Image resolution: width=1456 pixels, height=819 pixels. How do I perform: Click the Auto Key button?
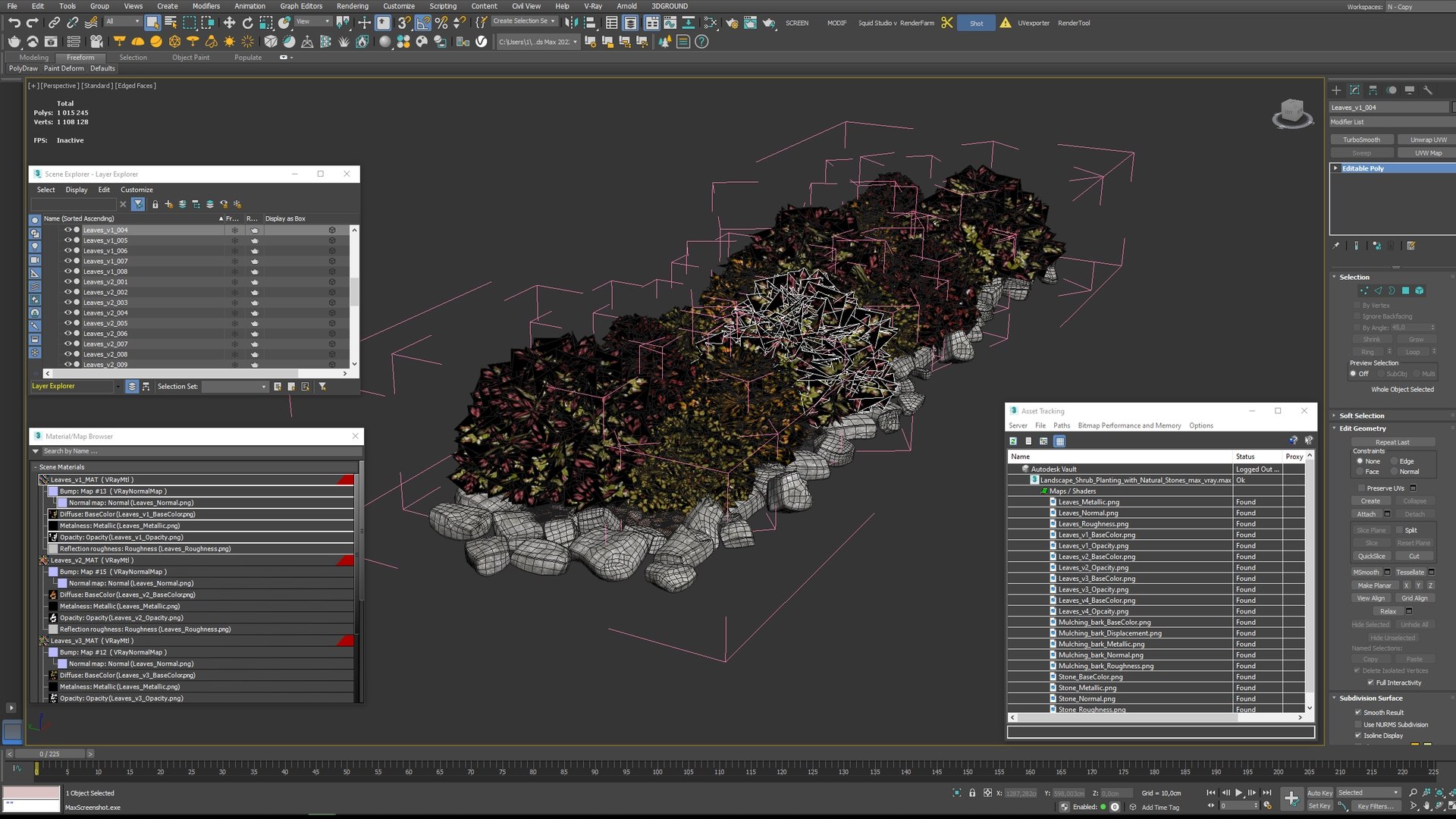click(x=1319, y=793)
